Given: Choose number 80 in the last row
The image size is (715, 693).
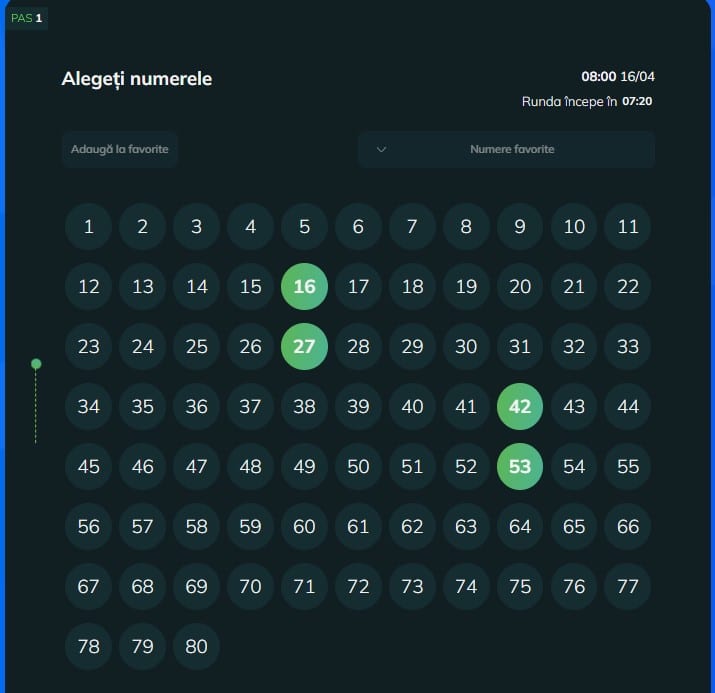Looking at the screenshot, I should [x=197, y=646].
